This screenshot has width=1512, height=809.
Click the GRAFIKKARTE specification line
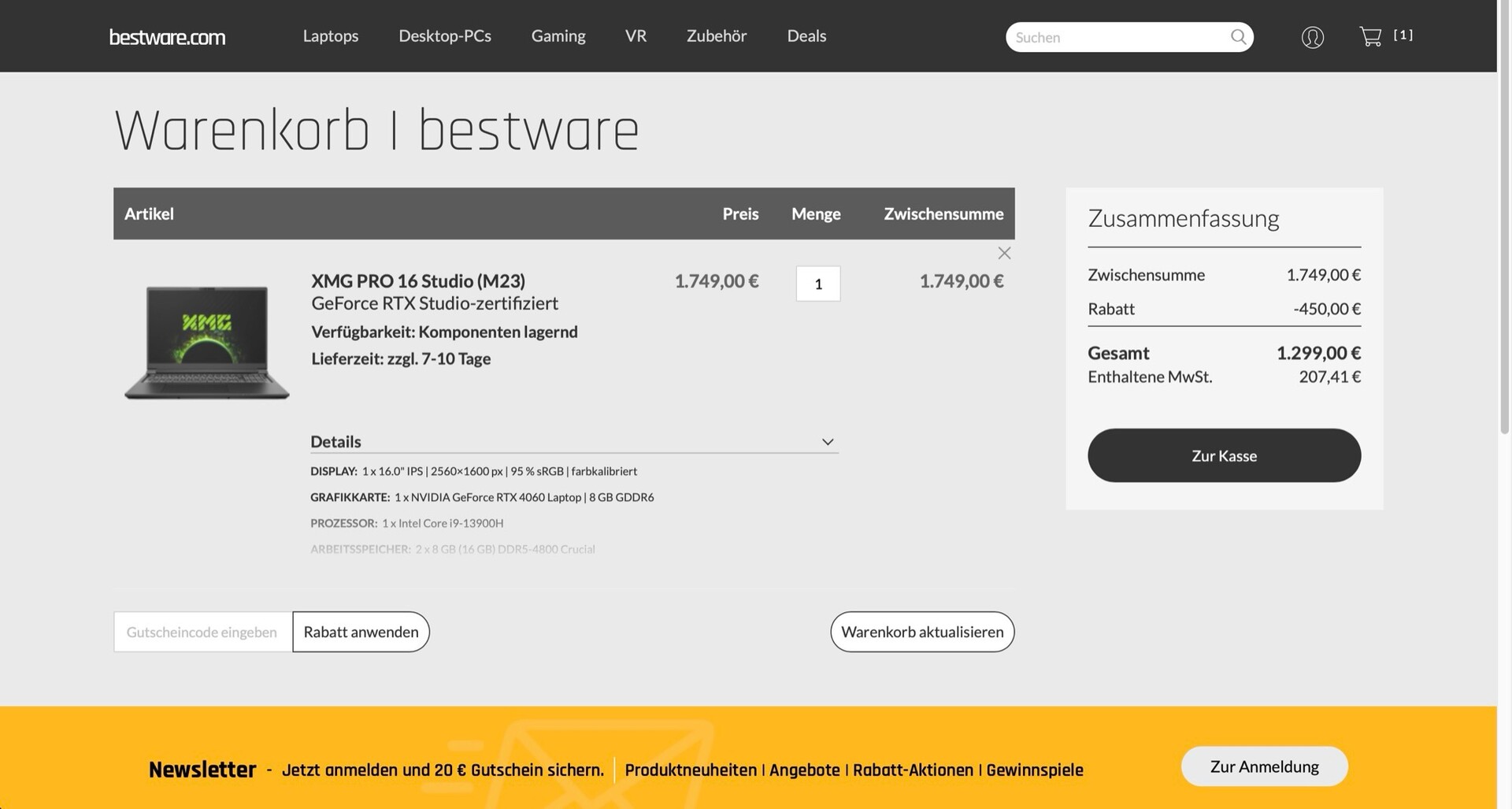click(x=482, y=497)
